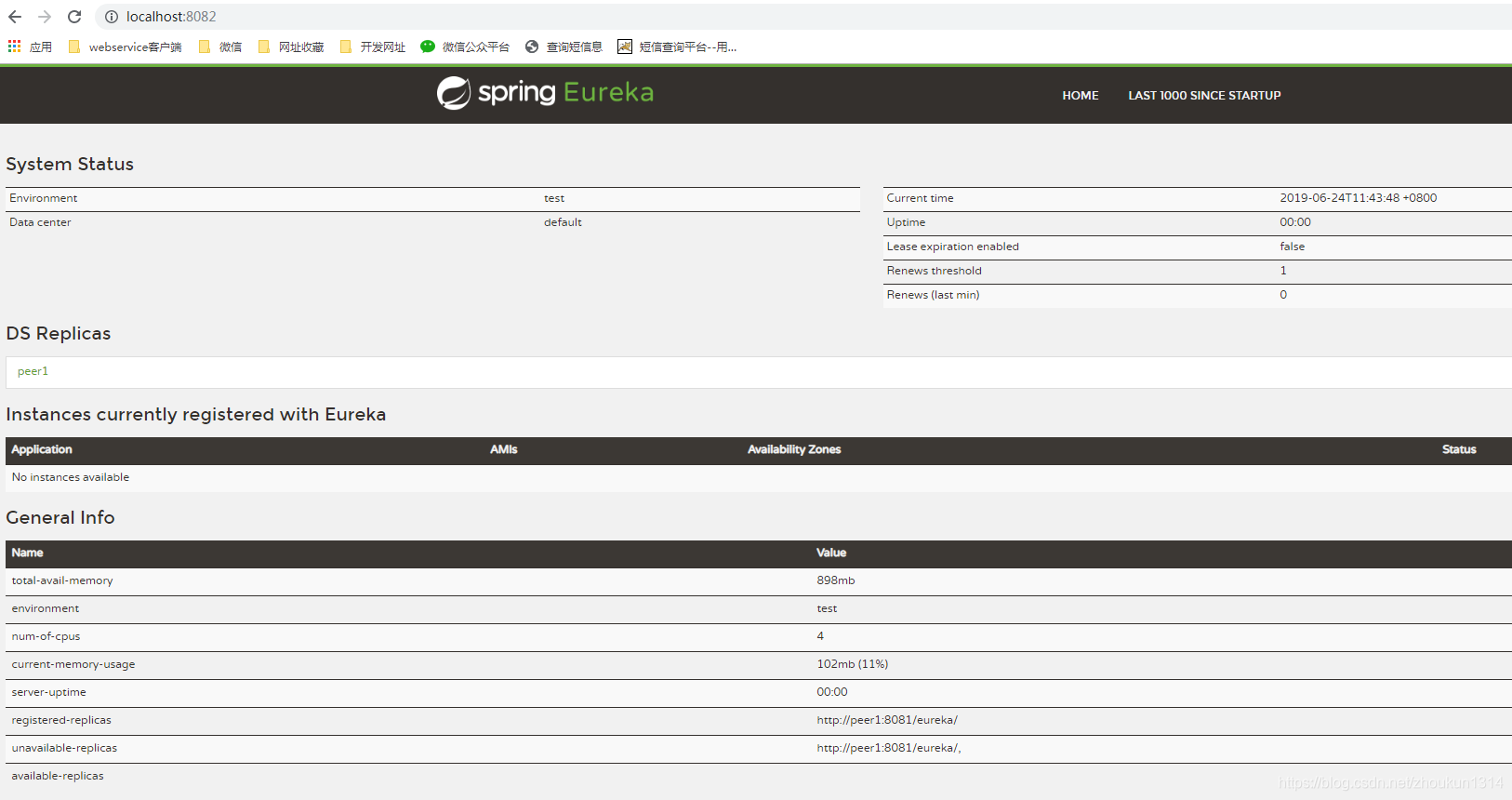Image resolution: width=1512 pixels, height=800 pixels.
Task: Select 'false' lease expiration value
Action: 1293,247
